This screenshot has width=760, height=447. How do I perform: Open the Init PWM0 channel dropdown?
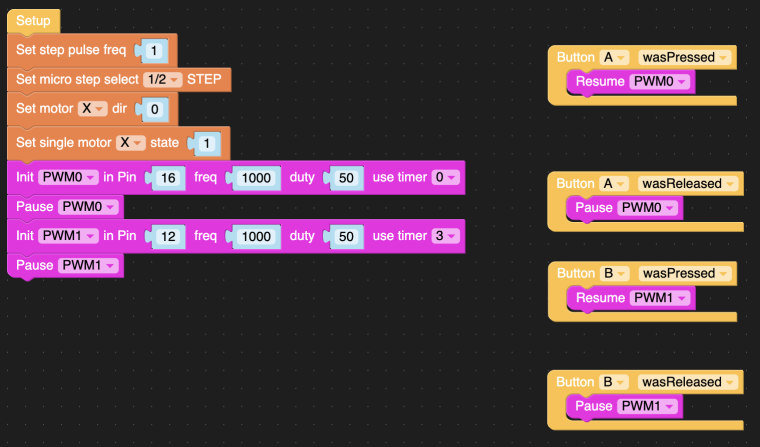click(68, 177)
